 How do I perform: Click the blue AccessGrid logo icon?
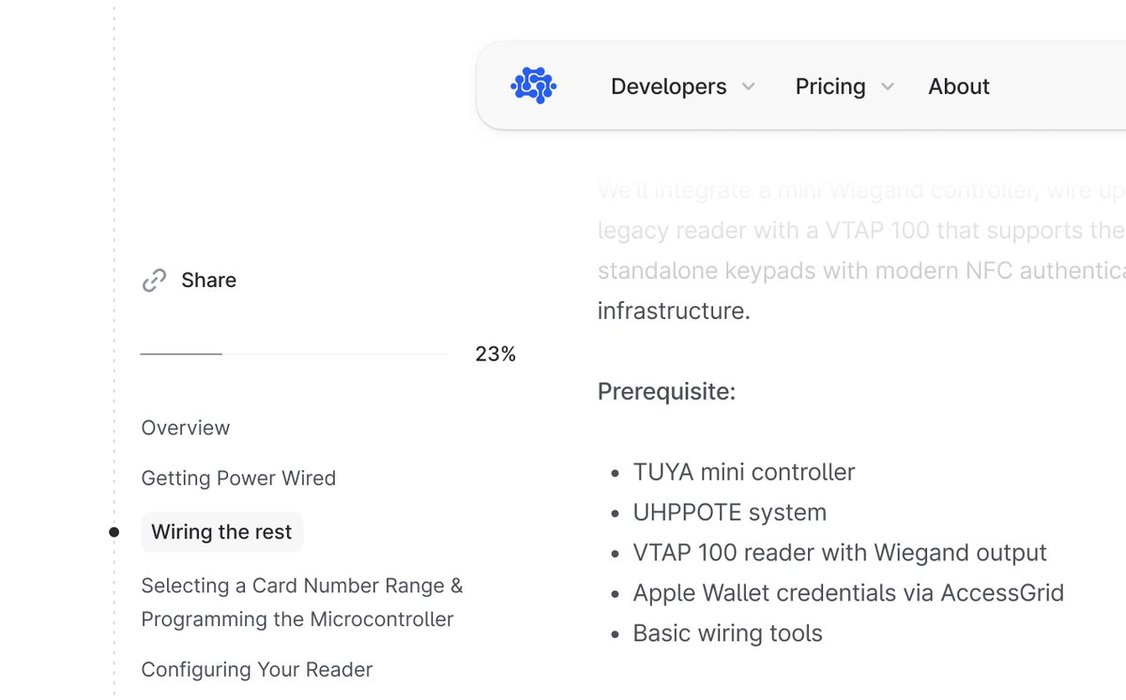coord(533,86)
